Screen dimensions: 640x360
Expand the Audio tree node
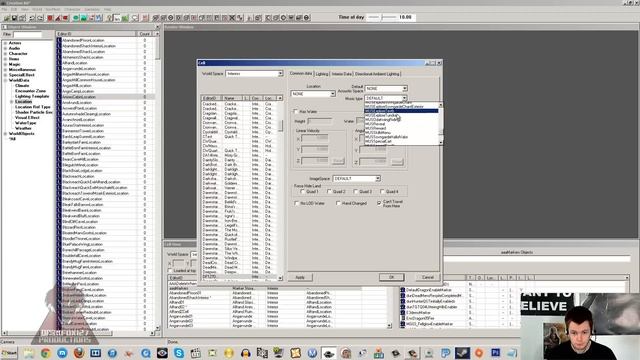pos(6,48)
